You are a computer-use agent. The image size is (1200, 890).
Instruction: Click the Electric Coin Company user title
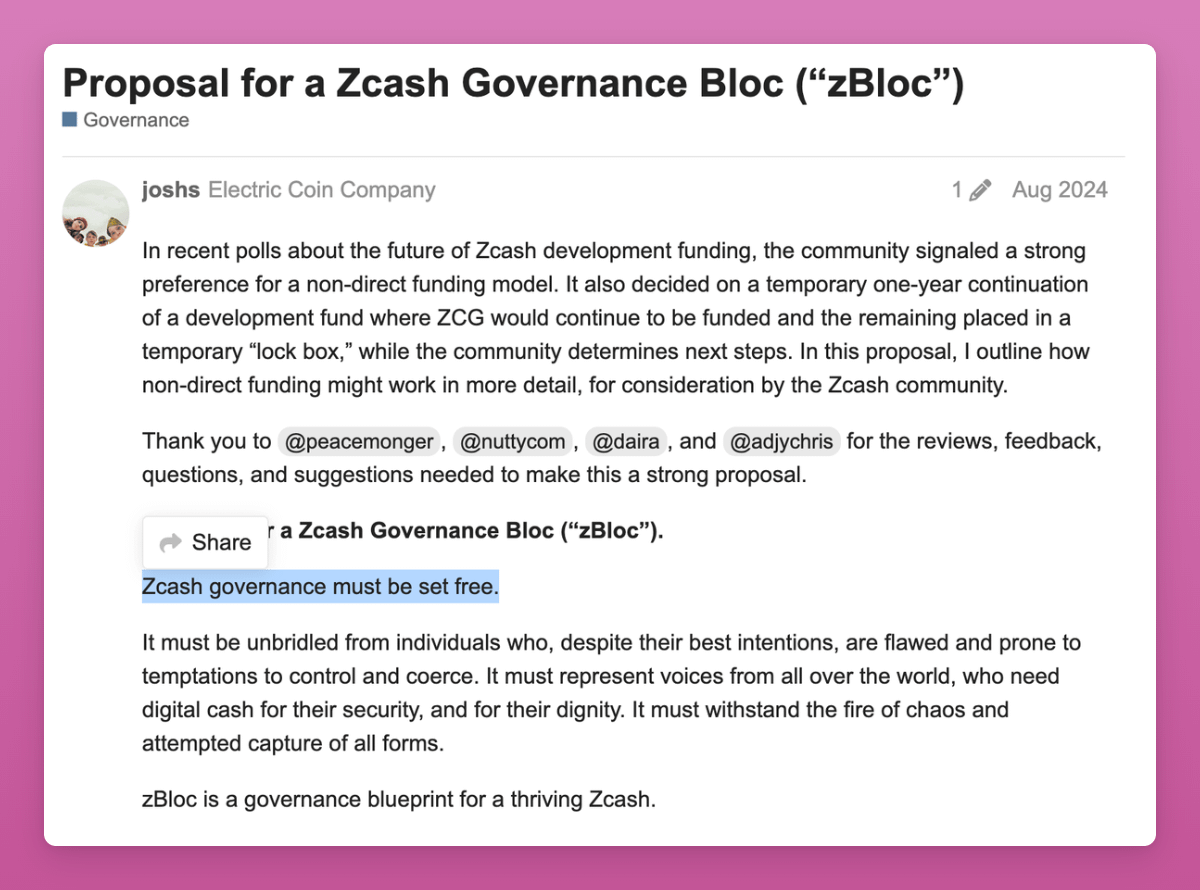click(x=321, y=190)
